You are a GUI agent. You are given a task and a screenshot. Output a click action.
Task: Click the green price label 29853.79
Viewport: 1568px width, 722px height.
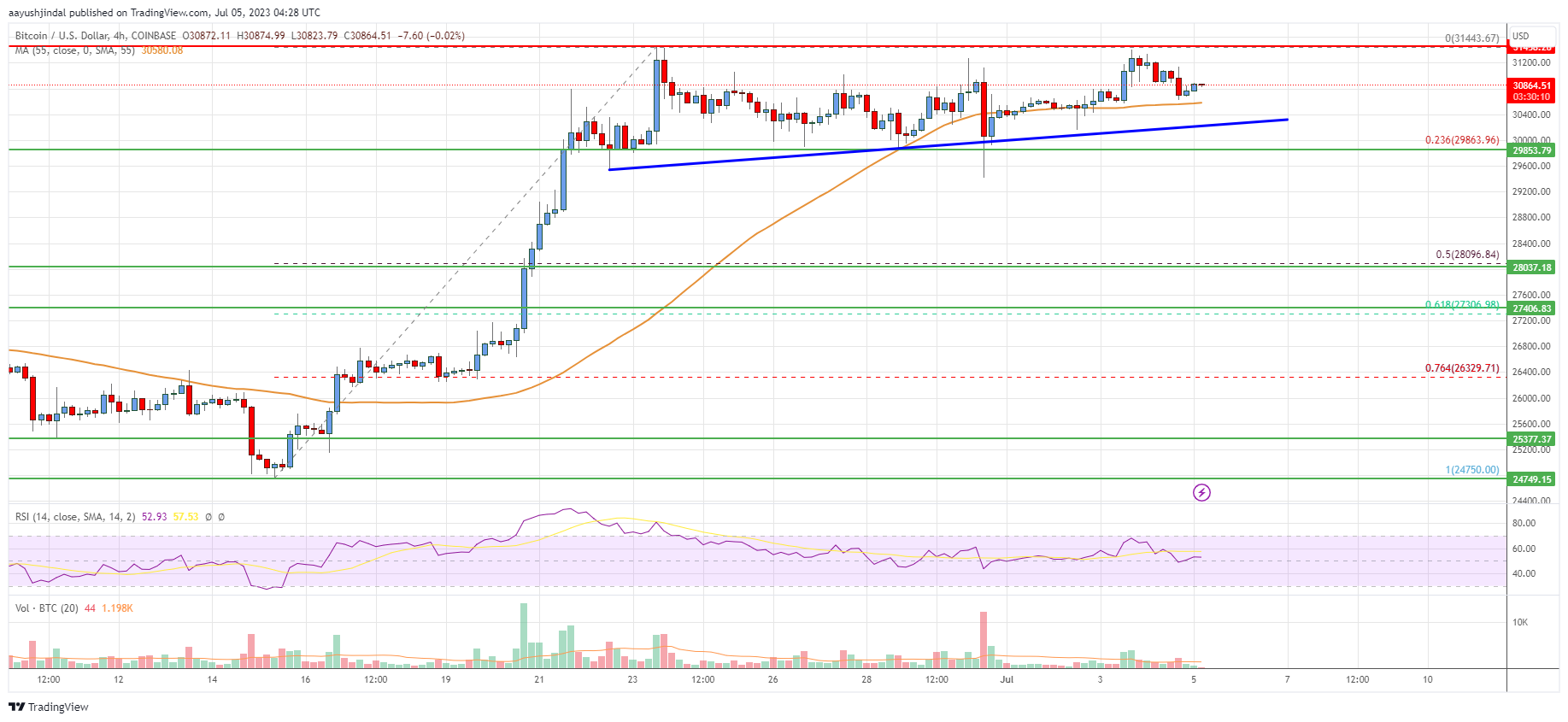tap(1532, 150)
